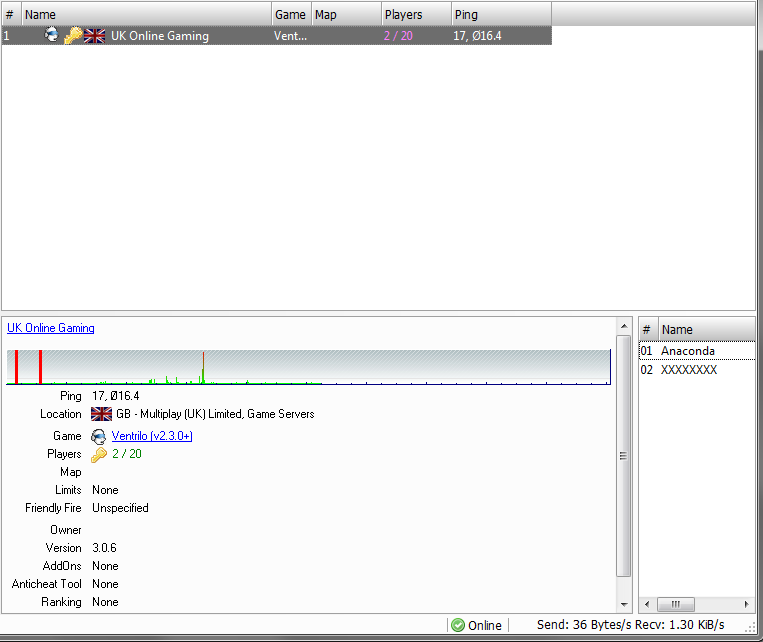Sort server list by Name column
763x642 pixels.
point(146,15)
